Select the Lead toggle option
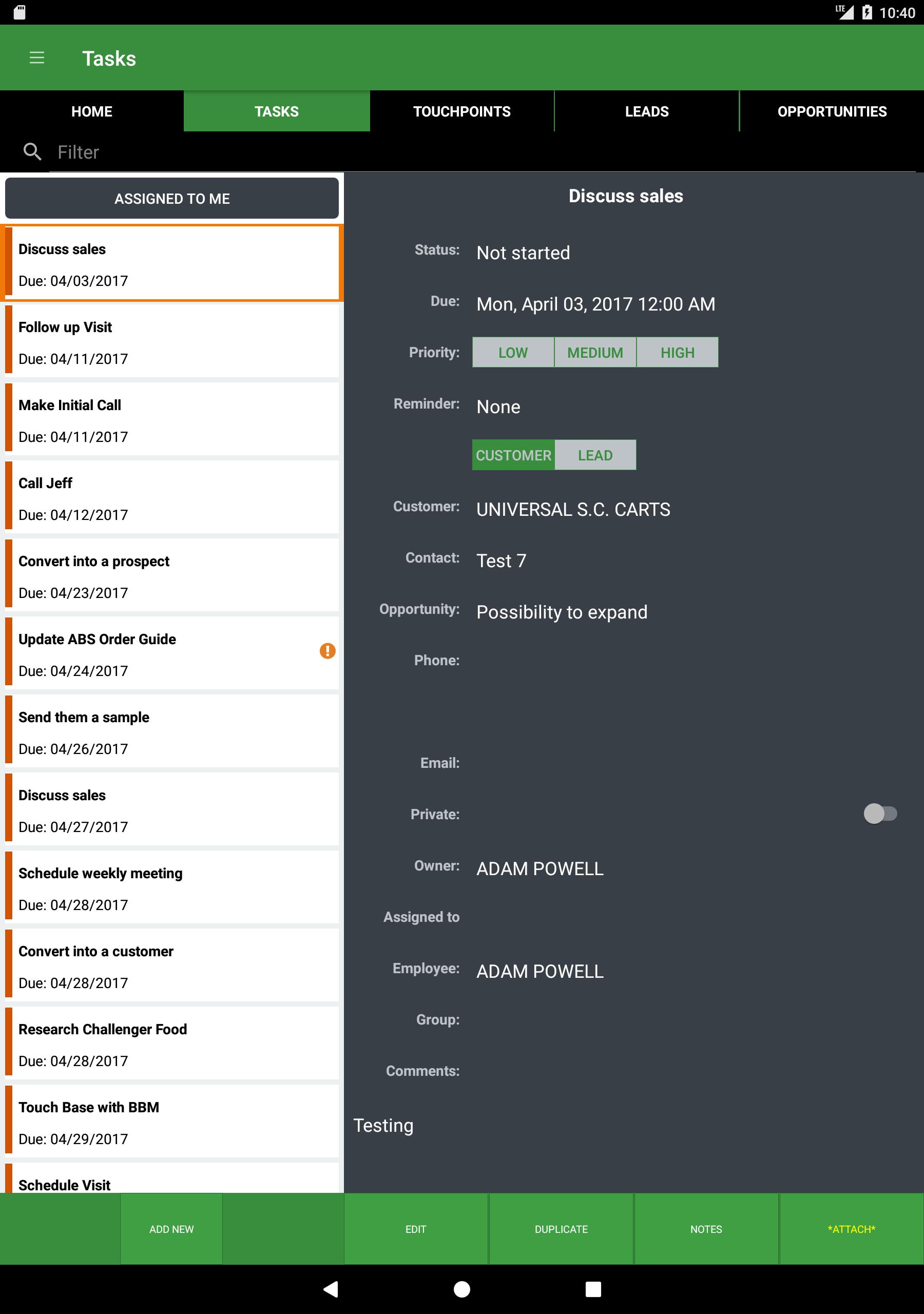Image resolution: width=924 pixels, height=1314 pixels. (595, 455)
